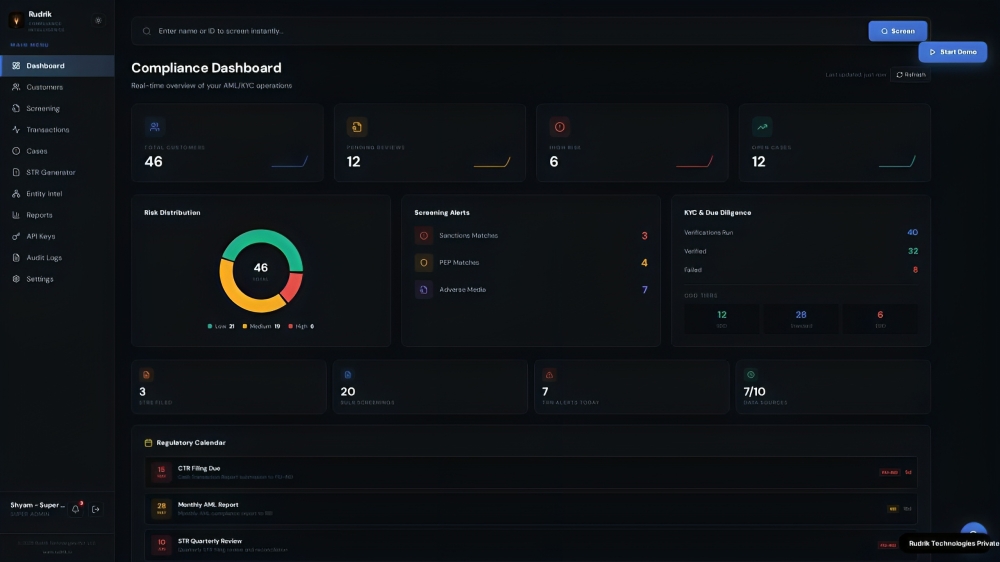Click the Pending Reviews card icon

click(x=357, y=127)
